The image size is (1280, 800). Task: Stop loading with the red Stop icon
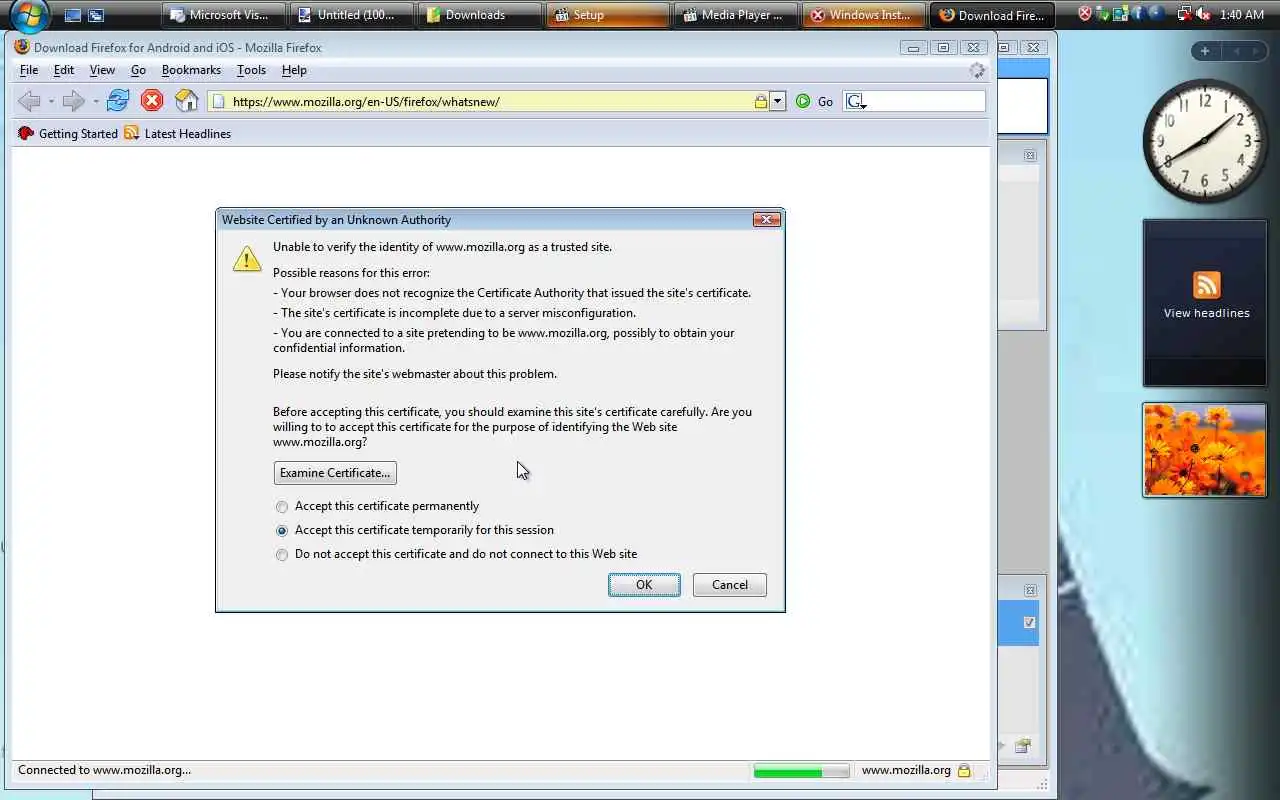152,100
